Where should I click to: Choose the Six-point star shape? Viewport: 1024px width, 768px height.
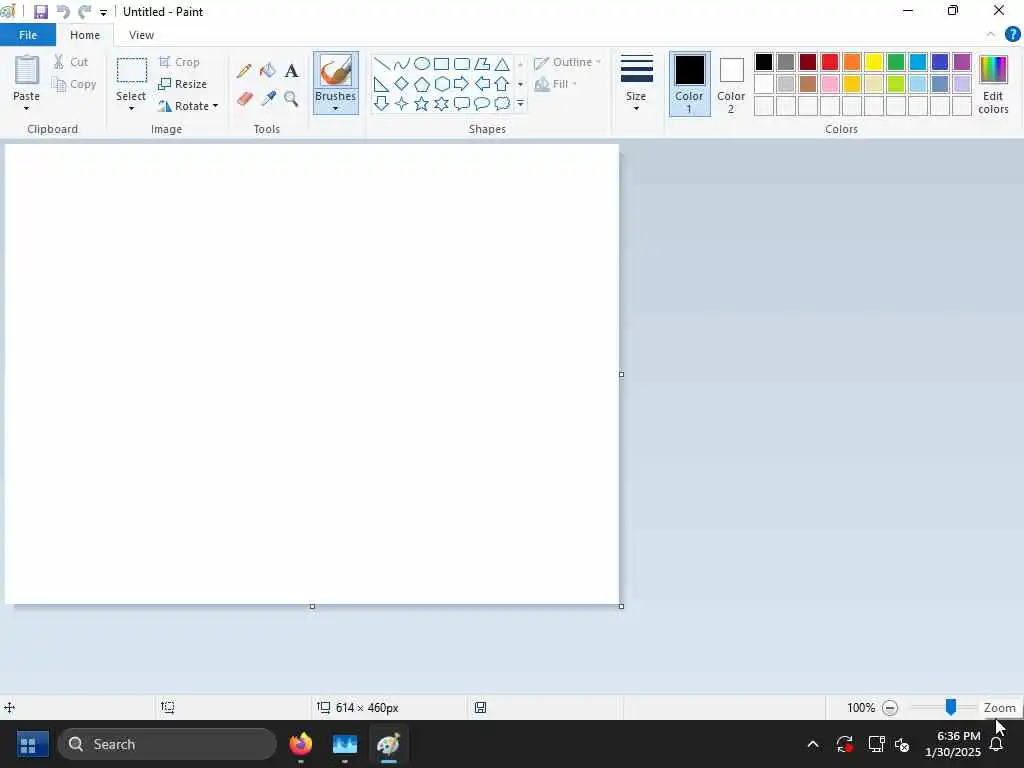[441, 104]
